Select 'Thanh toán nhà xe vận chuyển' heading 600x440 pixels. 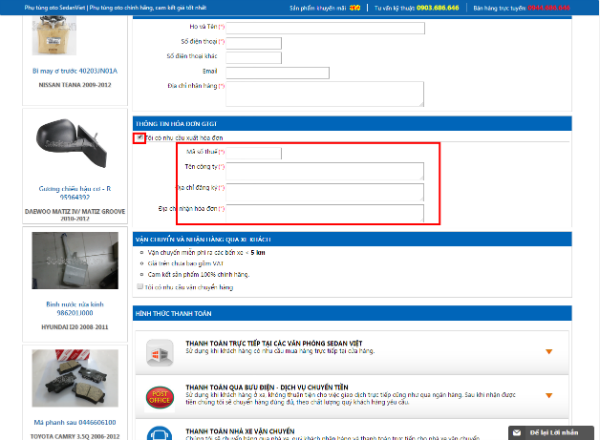click(240, 431)
